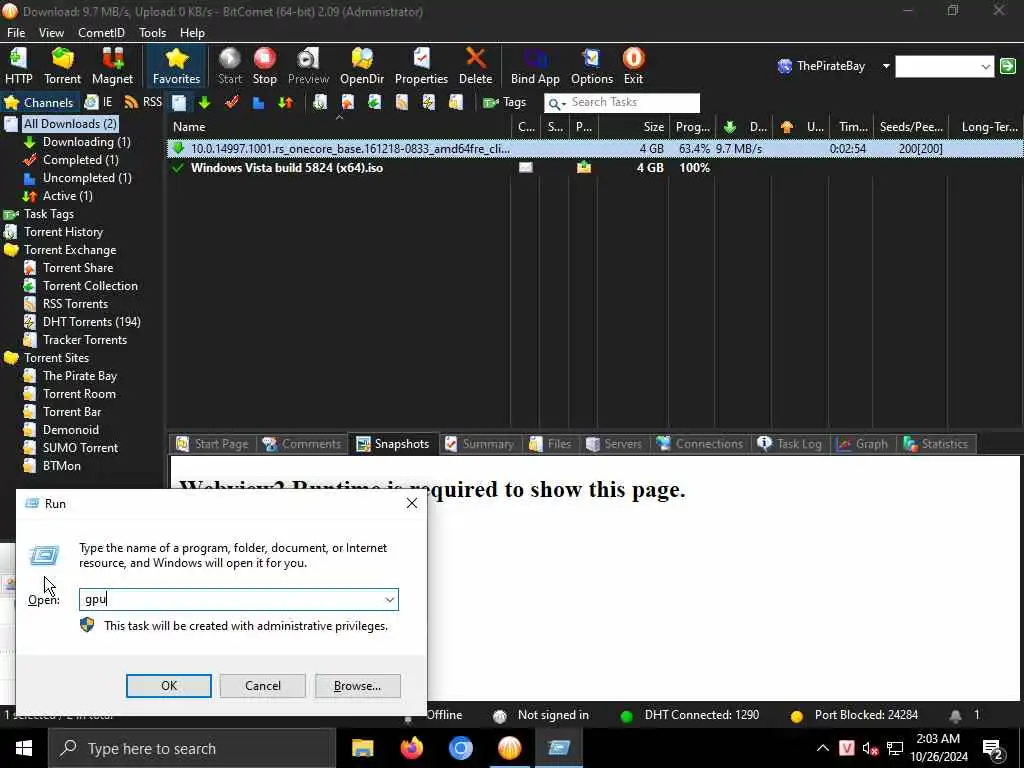Click OK in the Run dialog
Screen dimensions: 1024x768
coord(168,686)
